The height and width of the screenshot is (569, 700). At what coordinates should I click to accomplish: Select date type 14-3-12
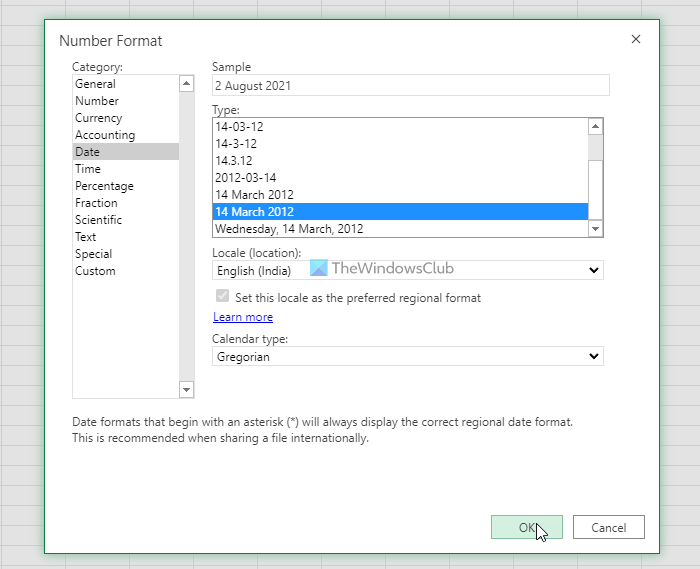[400, 144]
